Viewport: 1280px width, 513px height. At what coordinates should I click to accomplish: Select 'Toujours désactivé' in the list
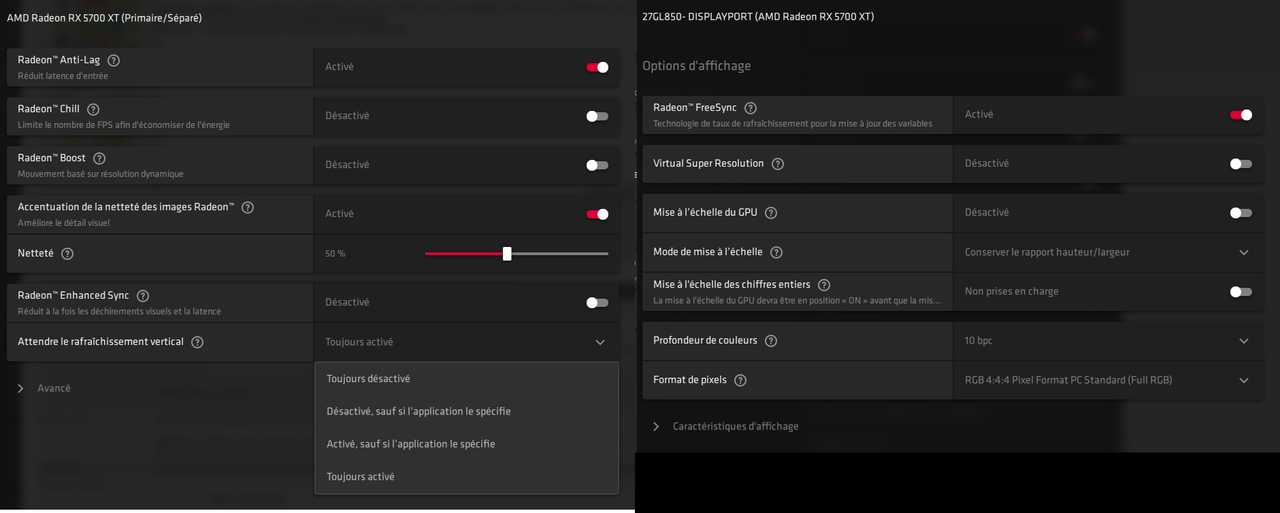tap(467, 379)
